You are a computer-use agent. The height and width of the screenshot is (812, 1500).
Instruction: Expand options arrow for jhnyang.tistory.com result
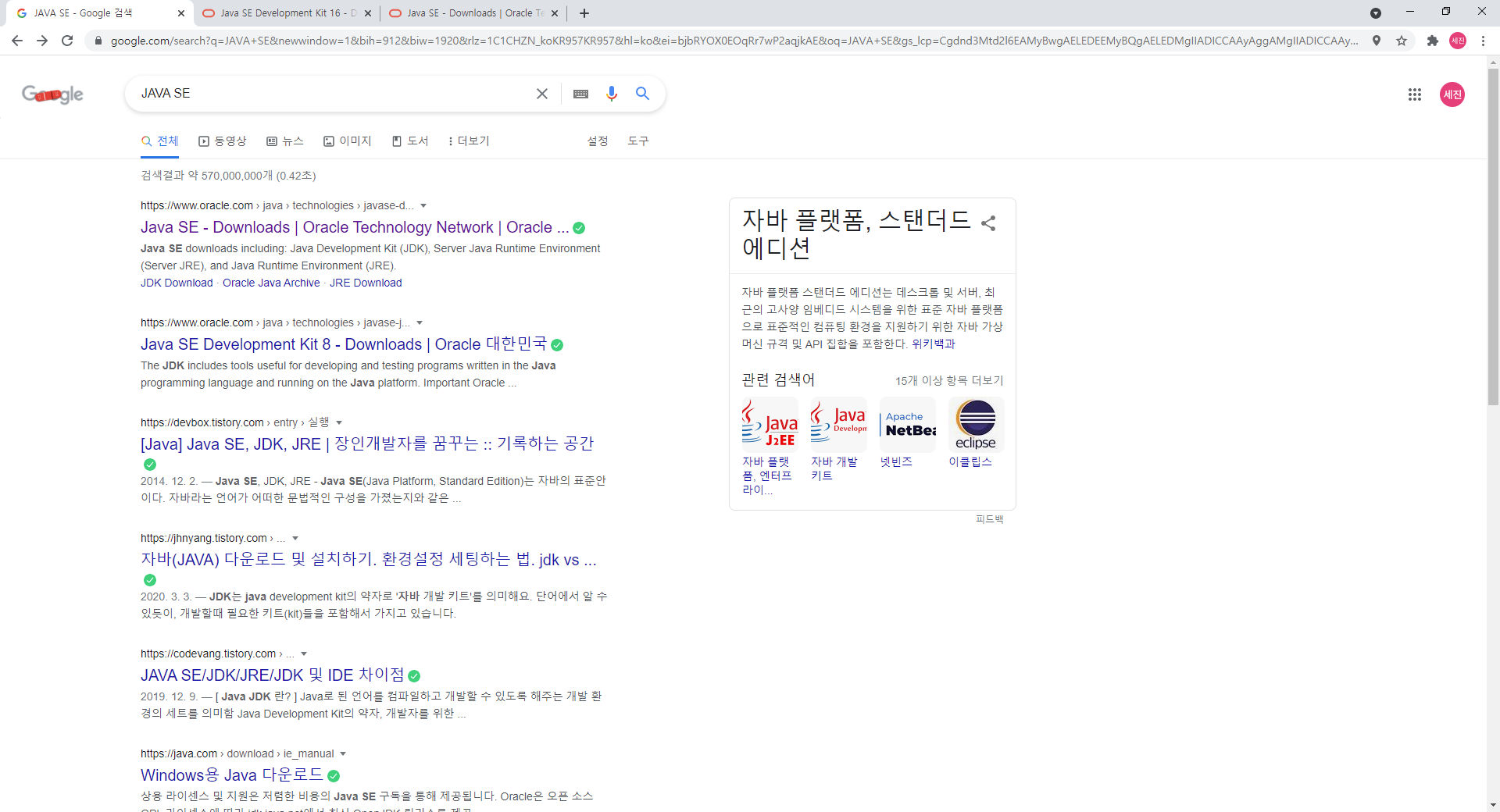[x=295, y=539]
